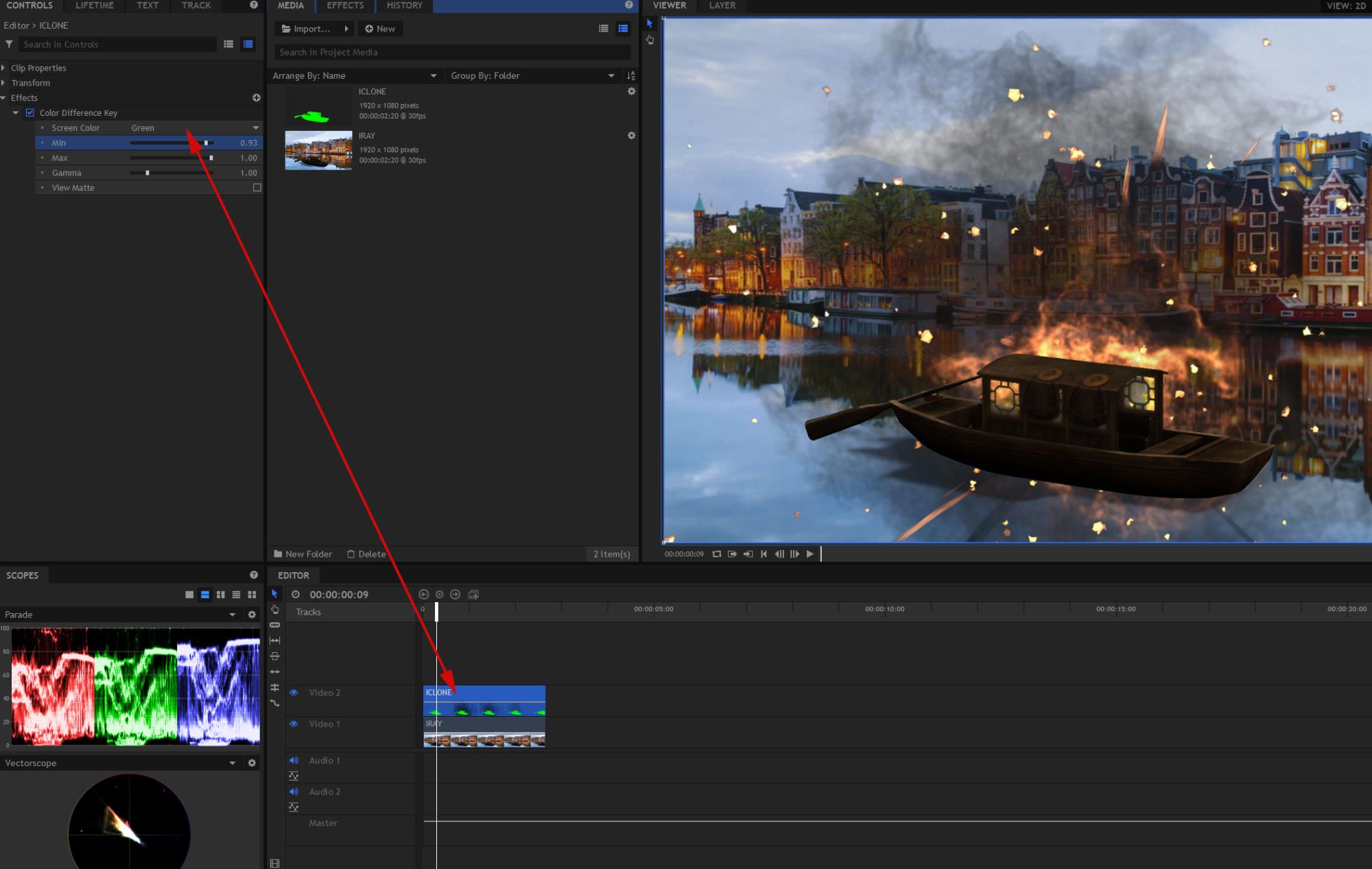Click the curved value graph tool in Editor

[x=274, y=703]
